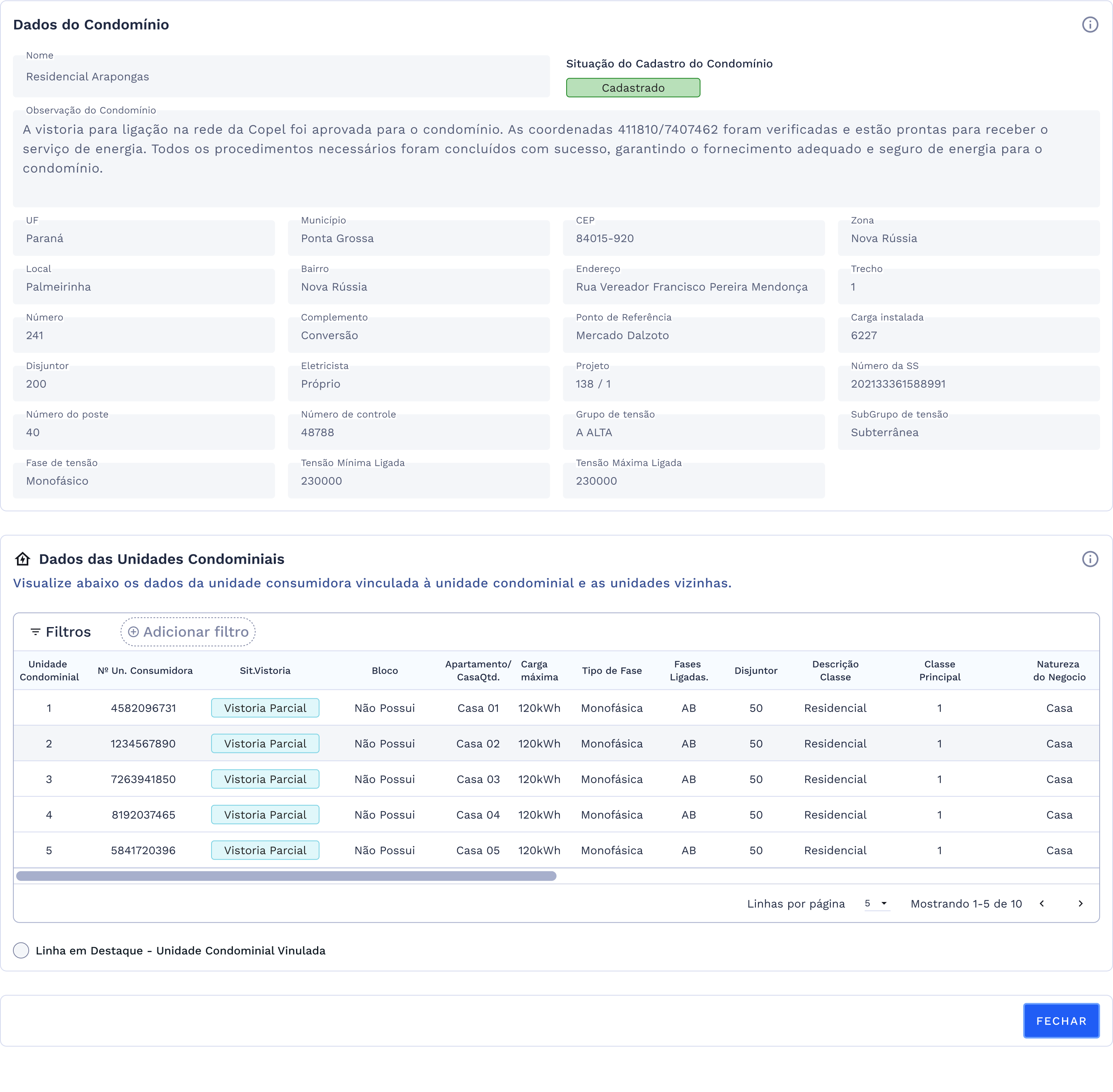Click Sit.Vistoria column header
This screenshot has width=1113, height=1092.
click(x=265, y=671)
